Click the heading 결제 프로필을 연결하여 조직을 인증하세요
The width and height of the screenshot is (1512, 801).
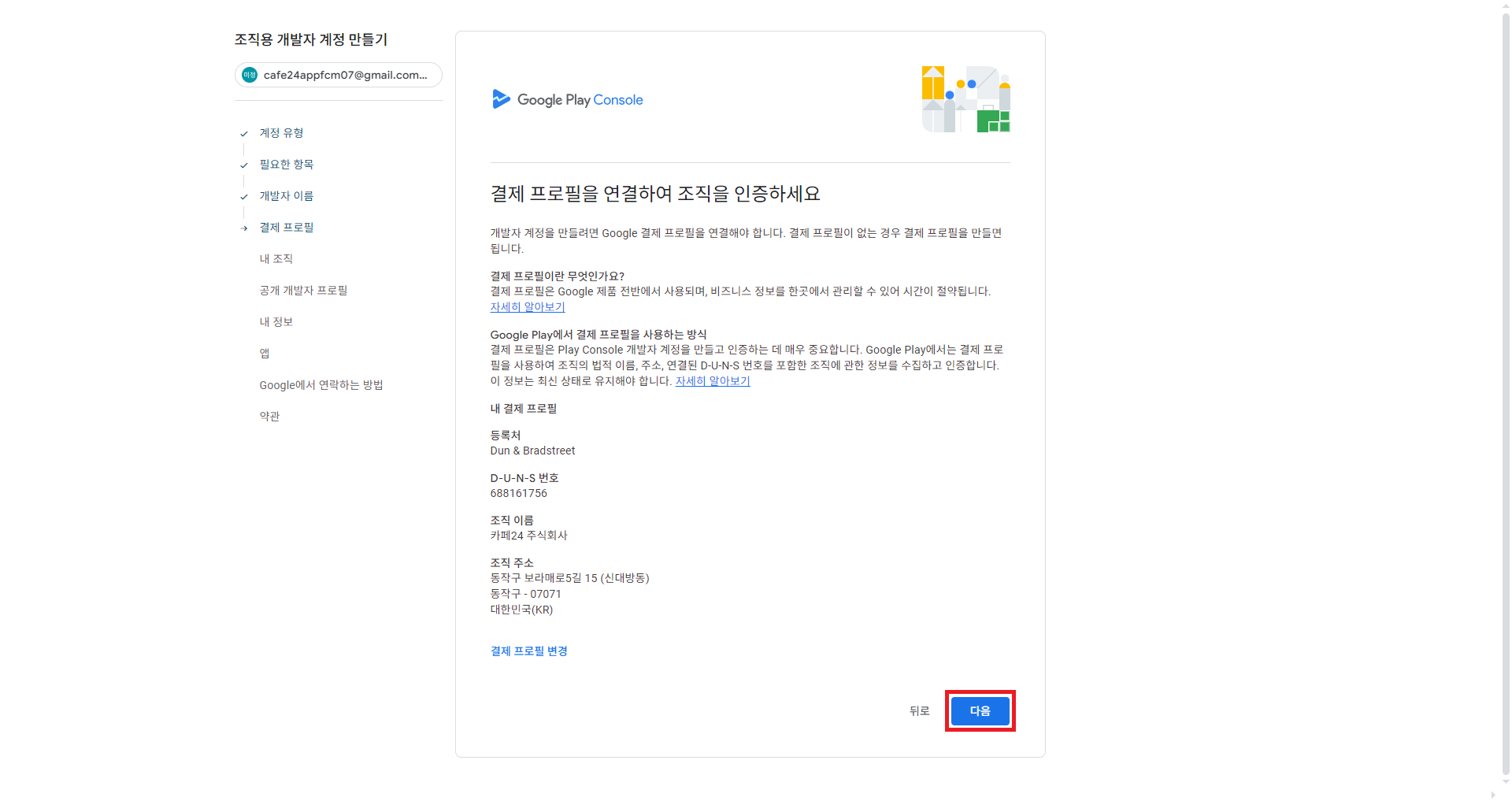[x=655, y=193]
